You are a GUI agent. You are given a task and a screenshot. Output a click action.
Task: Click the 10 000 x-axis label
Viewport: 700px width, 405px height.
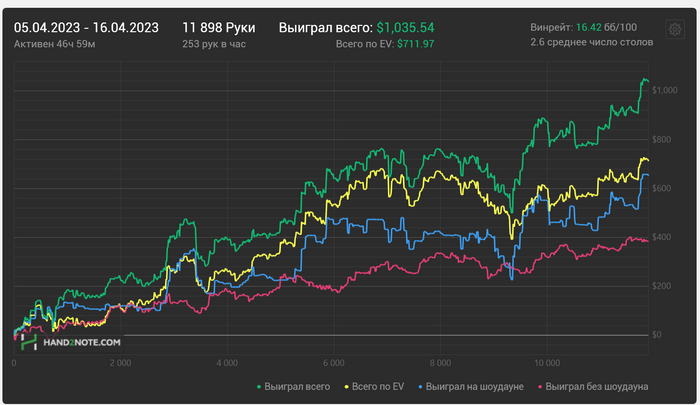(547, 363)
